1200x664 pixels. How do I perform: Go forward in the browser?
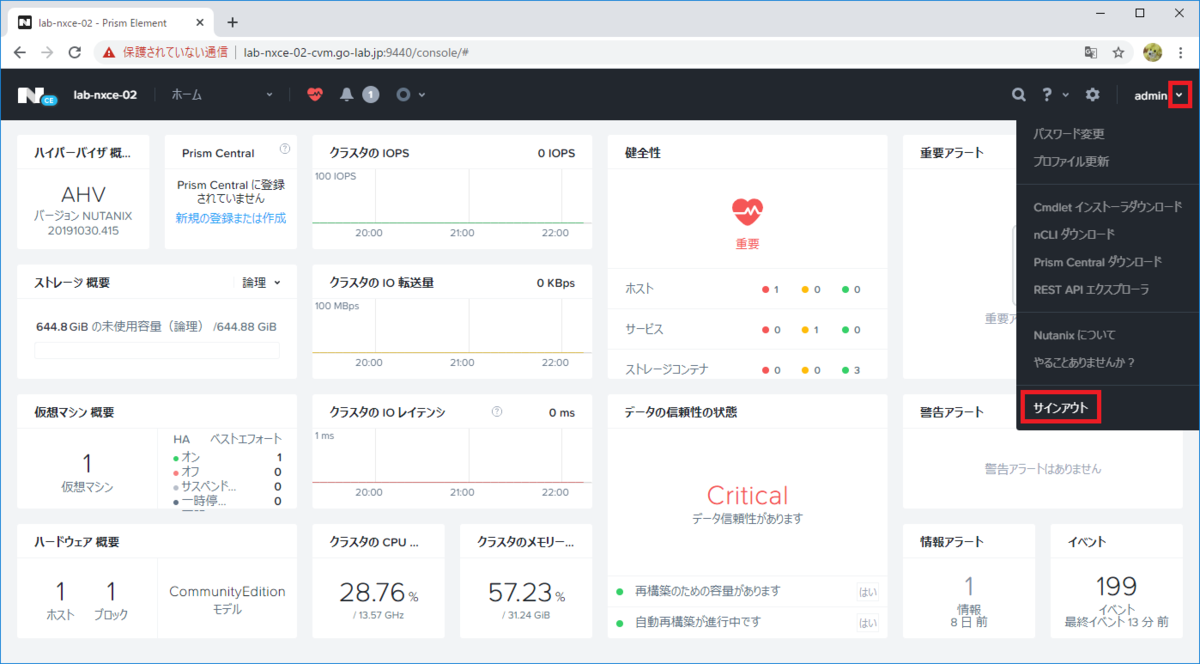(x=47, y=52)
